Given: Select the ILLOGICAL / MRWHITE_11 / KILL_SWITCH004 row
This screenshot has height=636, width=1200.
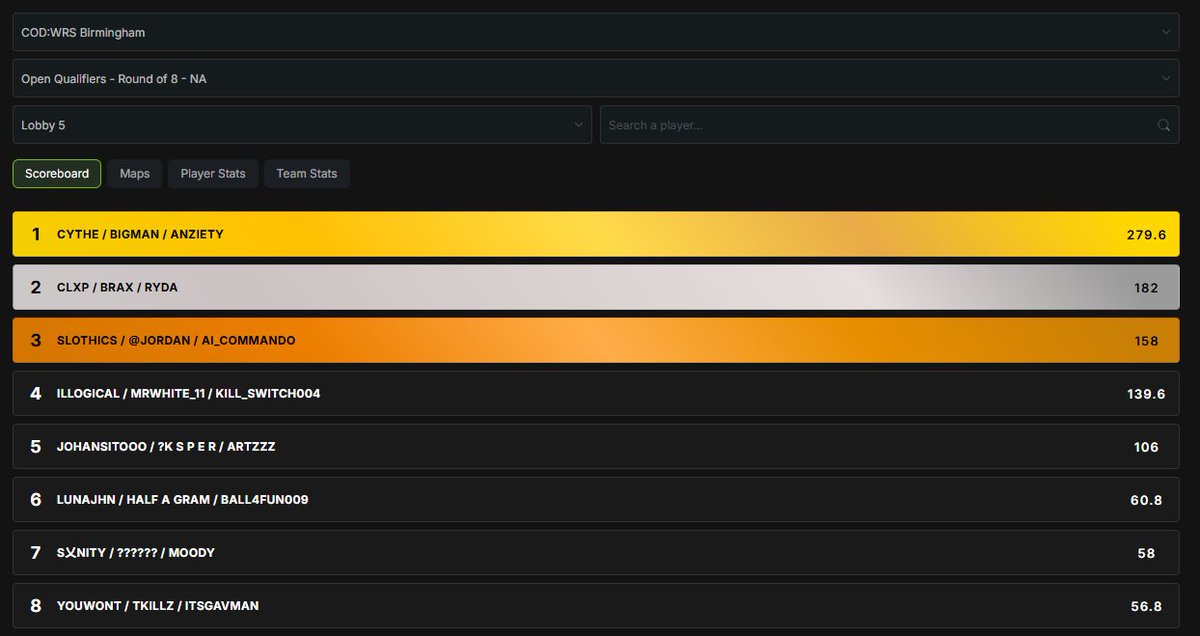Looking at the screenshot, I should [596, 393].
